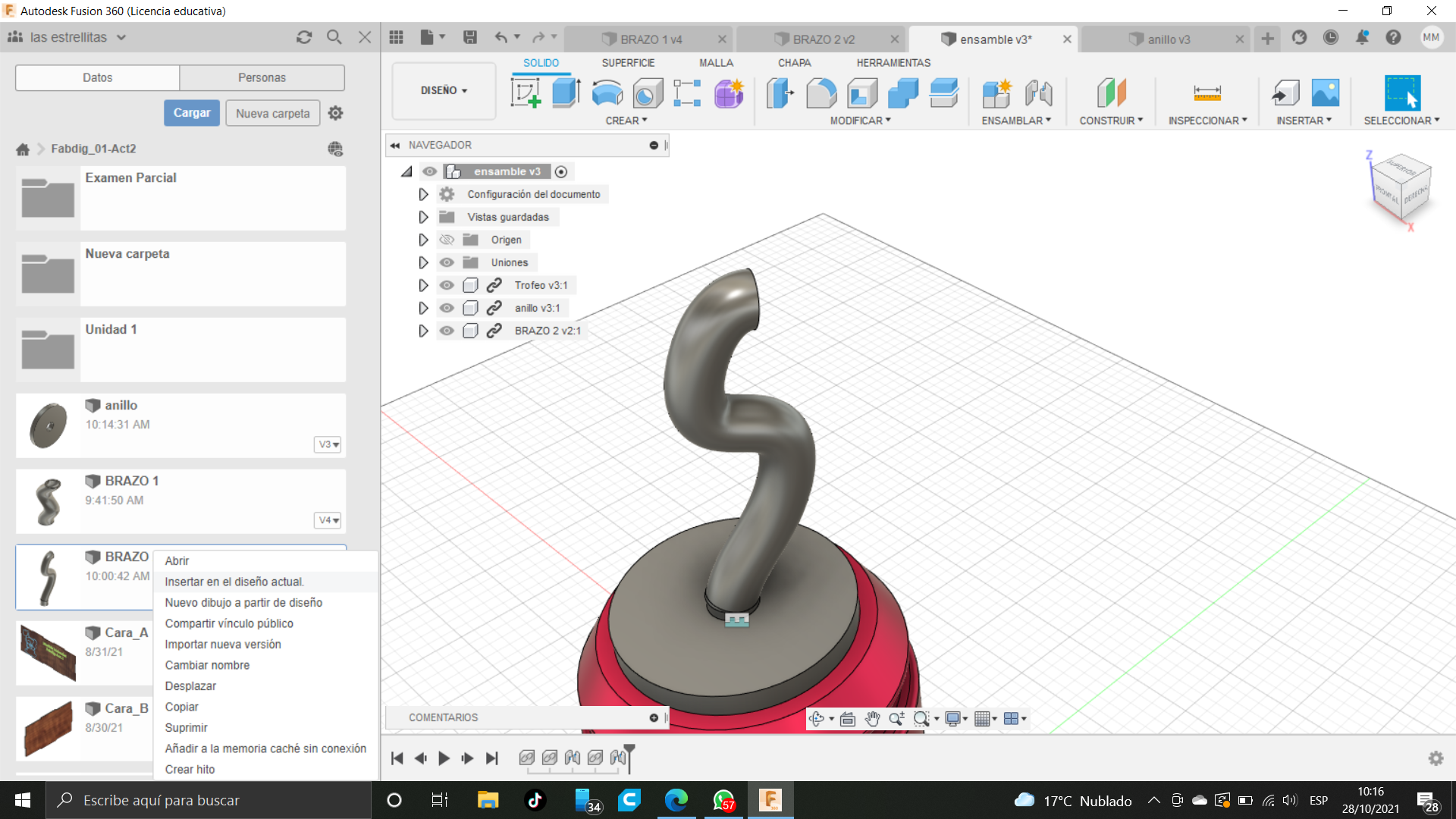Screen dimensions: 1456x819
Task: Hide the Trofeo v3:1 component
Action: tap(447, 285)
